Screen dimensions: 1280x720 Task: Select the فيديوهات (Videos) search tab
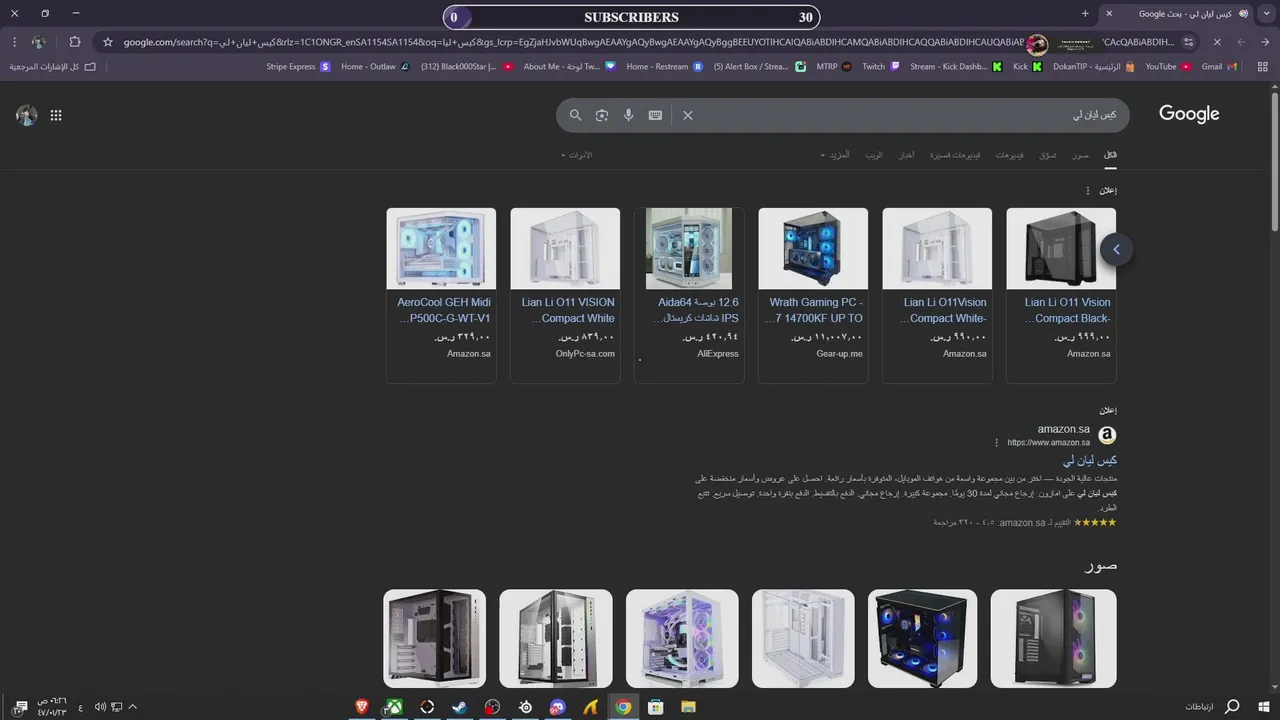pyautogui.click(x=1009, y=155)
